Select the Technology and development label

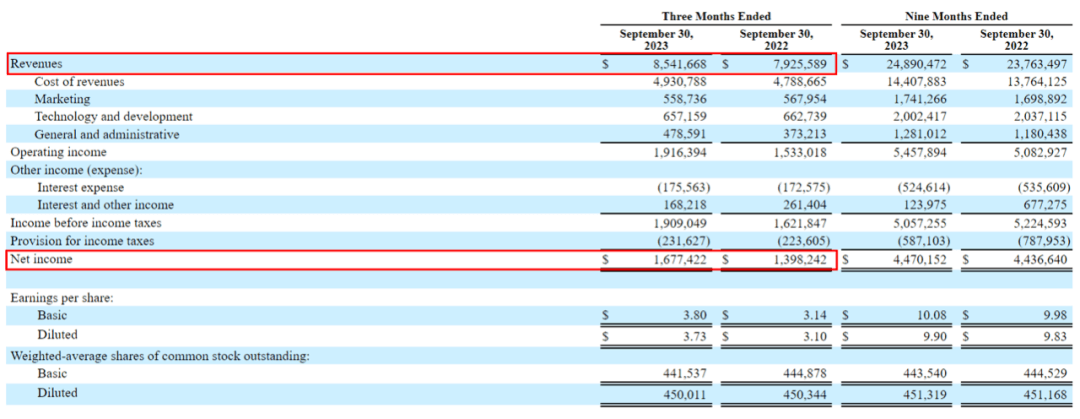[113, 117]
